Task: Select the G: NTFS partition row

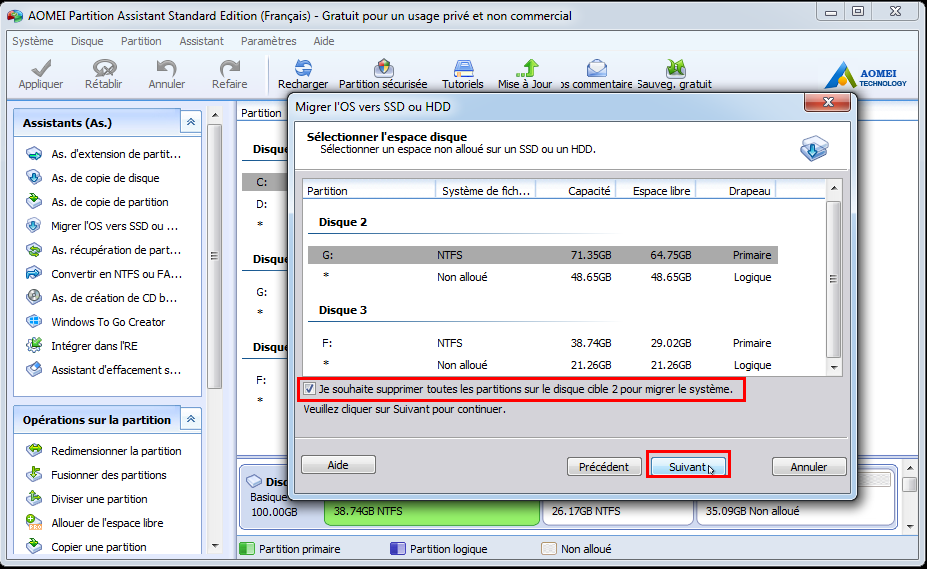Action: point(543,255)
